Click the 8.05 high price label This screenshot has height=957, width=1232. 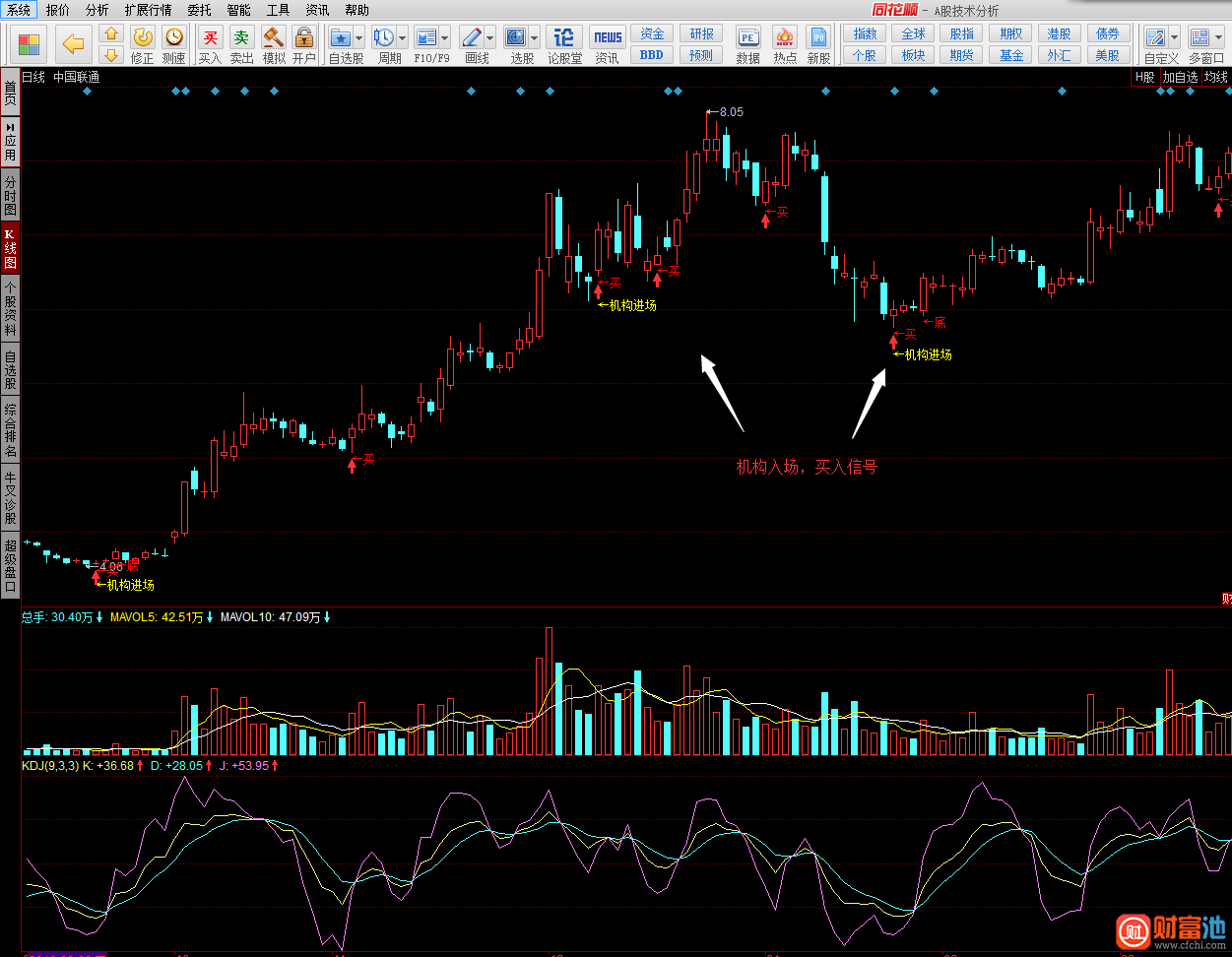732,112
